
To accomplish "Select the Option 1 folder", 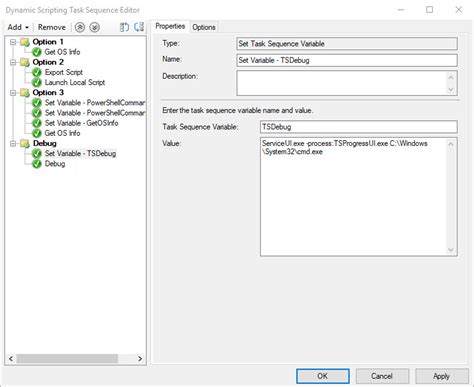I will click(48, 42).
